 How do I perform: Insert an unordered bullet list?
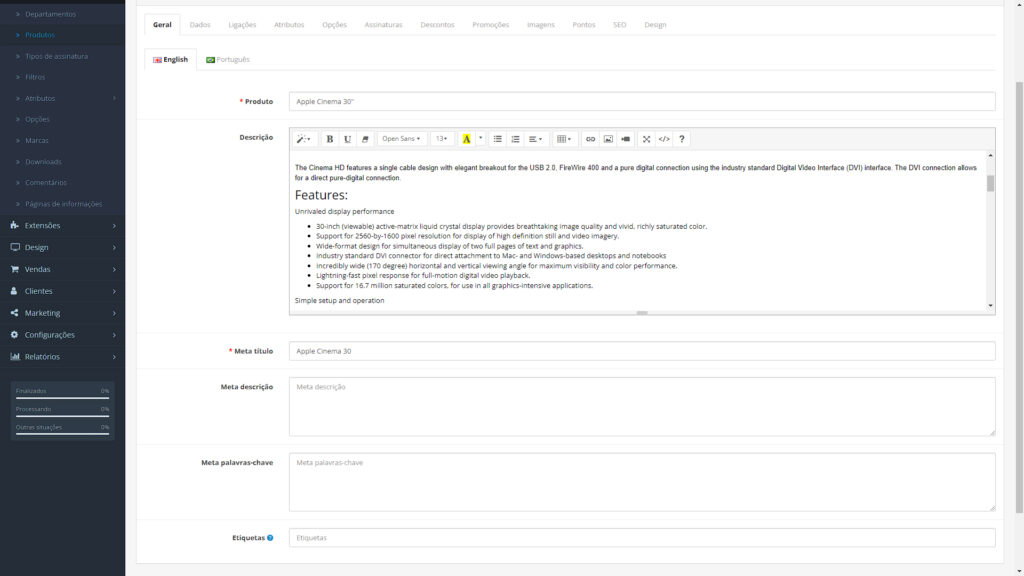pyautogui.click(x=498, y=139)
